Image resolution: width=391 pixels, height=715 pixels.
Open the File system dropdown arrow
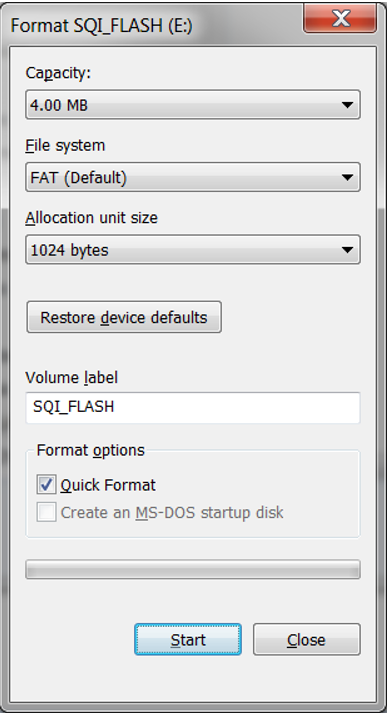(347, 177)
